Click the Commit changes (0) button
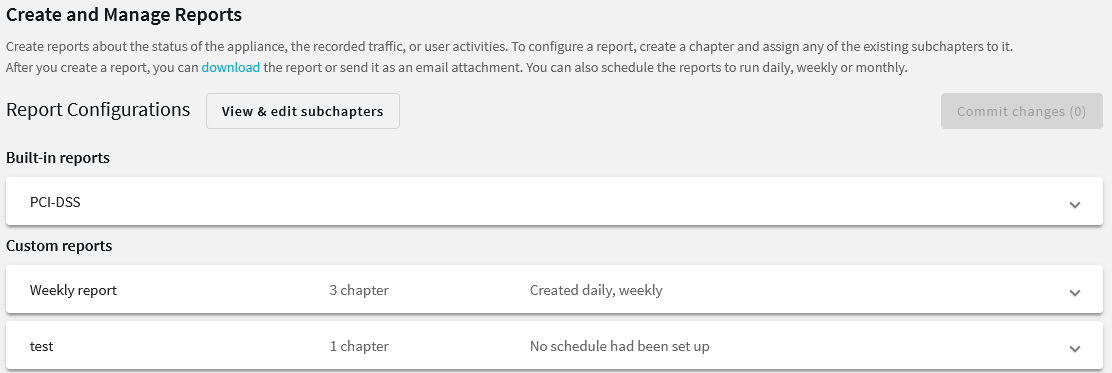Screen dimensions: 1112x373 tap(1021, 111)
